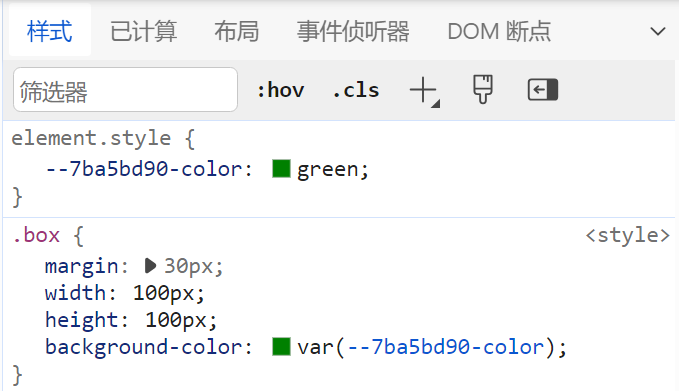Screen dimensions: 679x391
Task: Expand the margin shorthand triangle
Action: coord(150,266)
